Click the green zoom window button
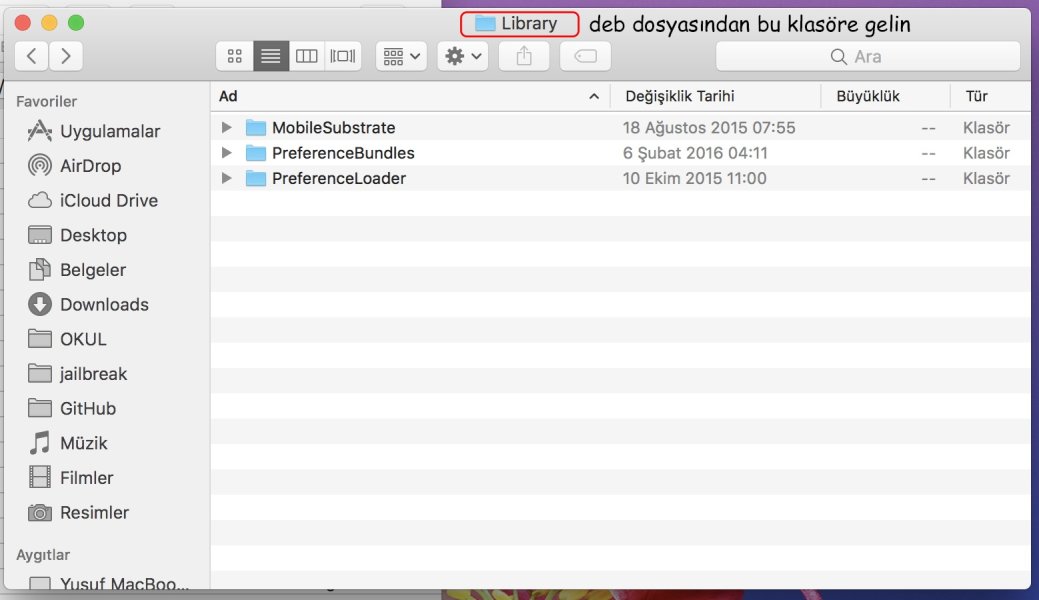This screenshot has height=600, width=1039. 76,23
